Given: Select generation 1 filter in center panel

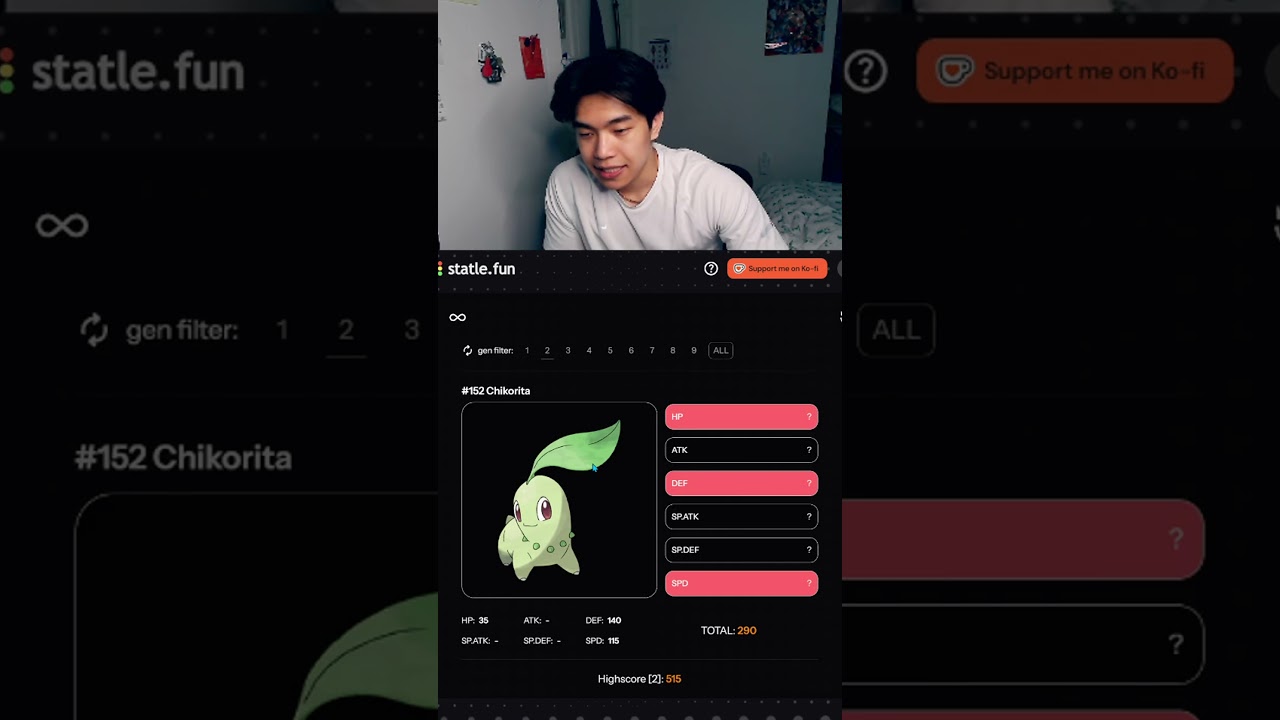Looking at the screenshot, I should [527, 351].
